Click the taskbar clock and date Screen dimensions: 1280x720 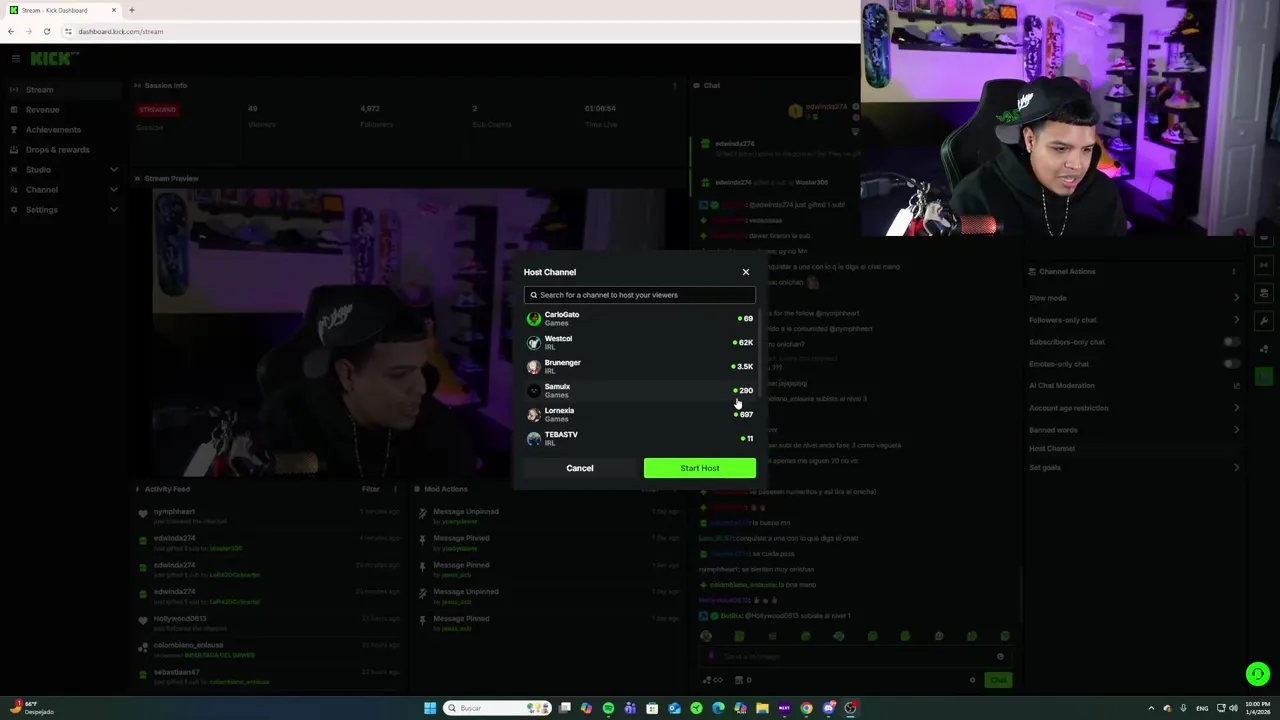[1257, 708]
